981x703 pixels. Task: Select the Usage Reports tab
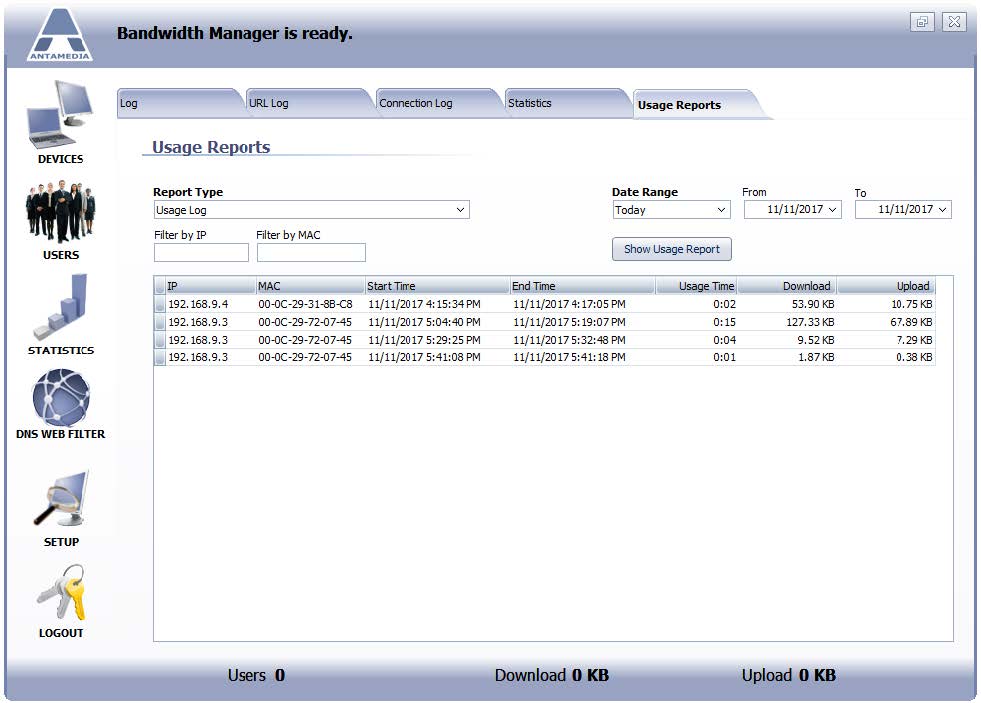(698, 105)
